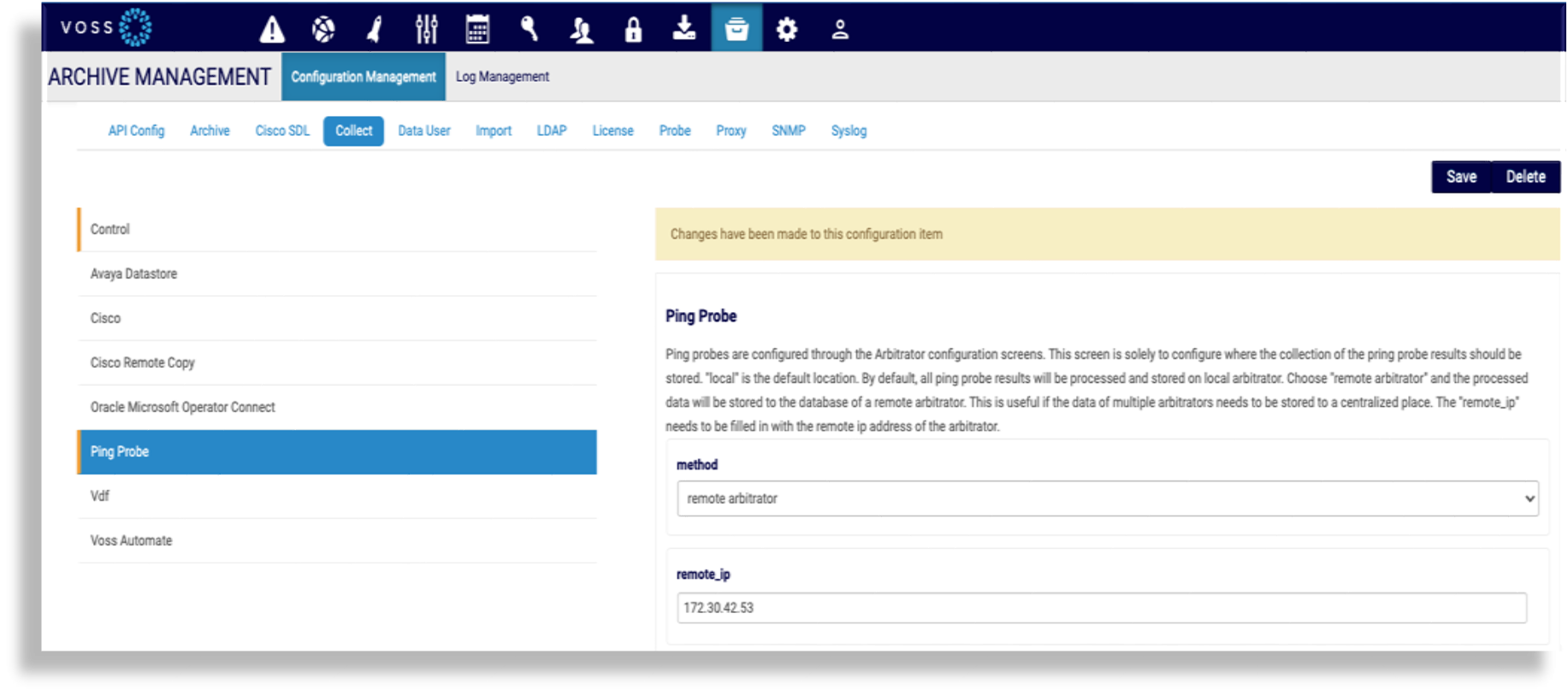The width and height of the screenshot is (1568, 696).
Task: Select the SNMP tab
Action: click(788, 131)
